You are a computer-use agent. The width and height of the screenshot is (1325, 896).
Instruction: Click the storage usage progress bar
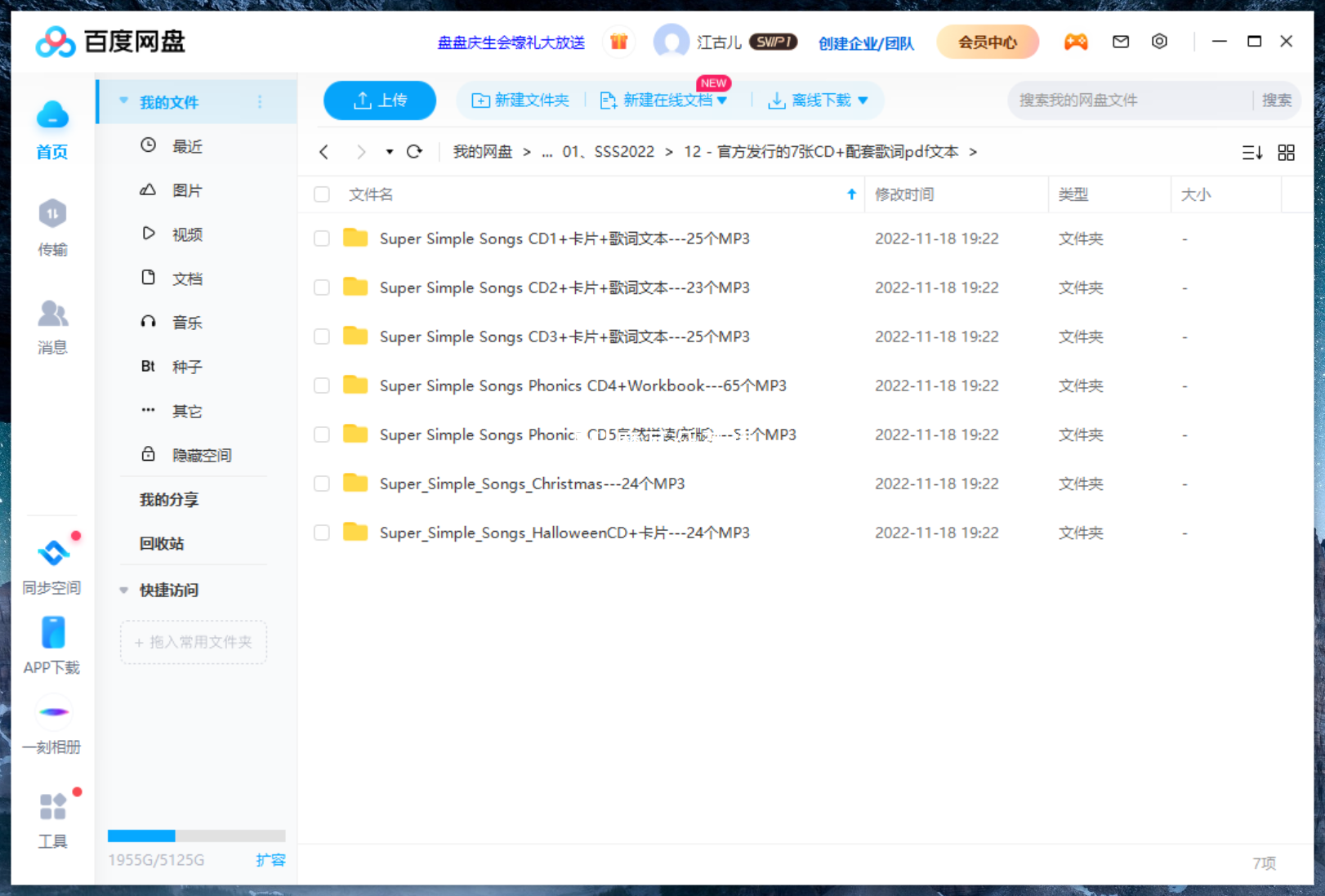pos(197,836)
